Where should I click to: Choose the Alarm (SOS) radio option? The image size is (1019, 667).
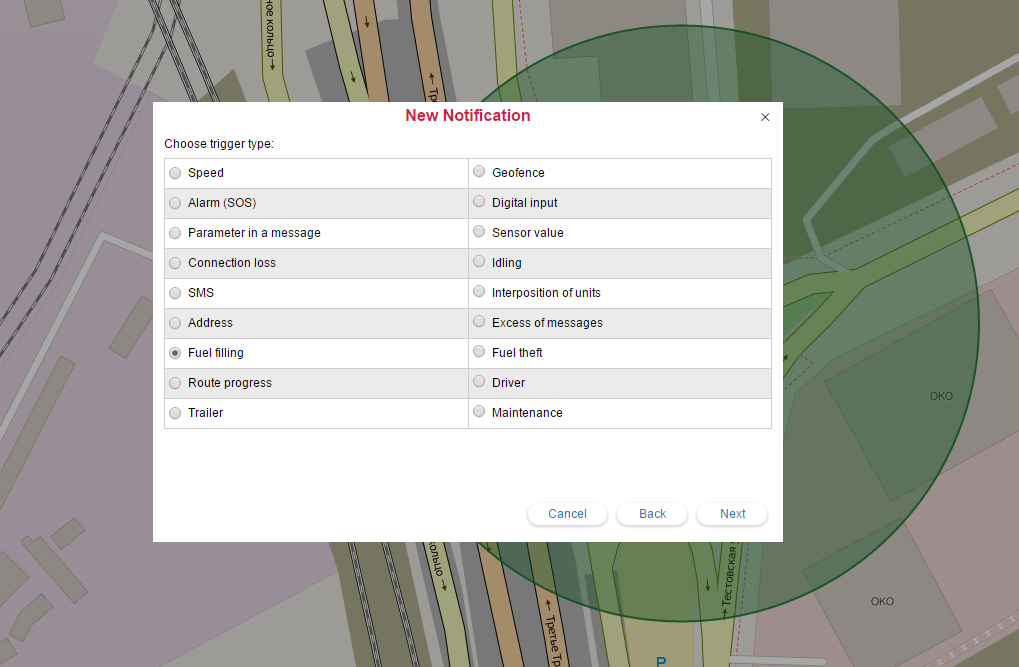tap(176, 203)
